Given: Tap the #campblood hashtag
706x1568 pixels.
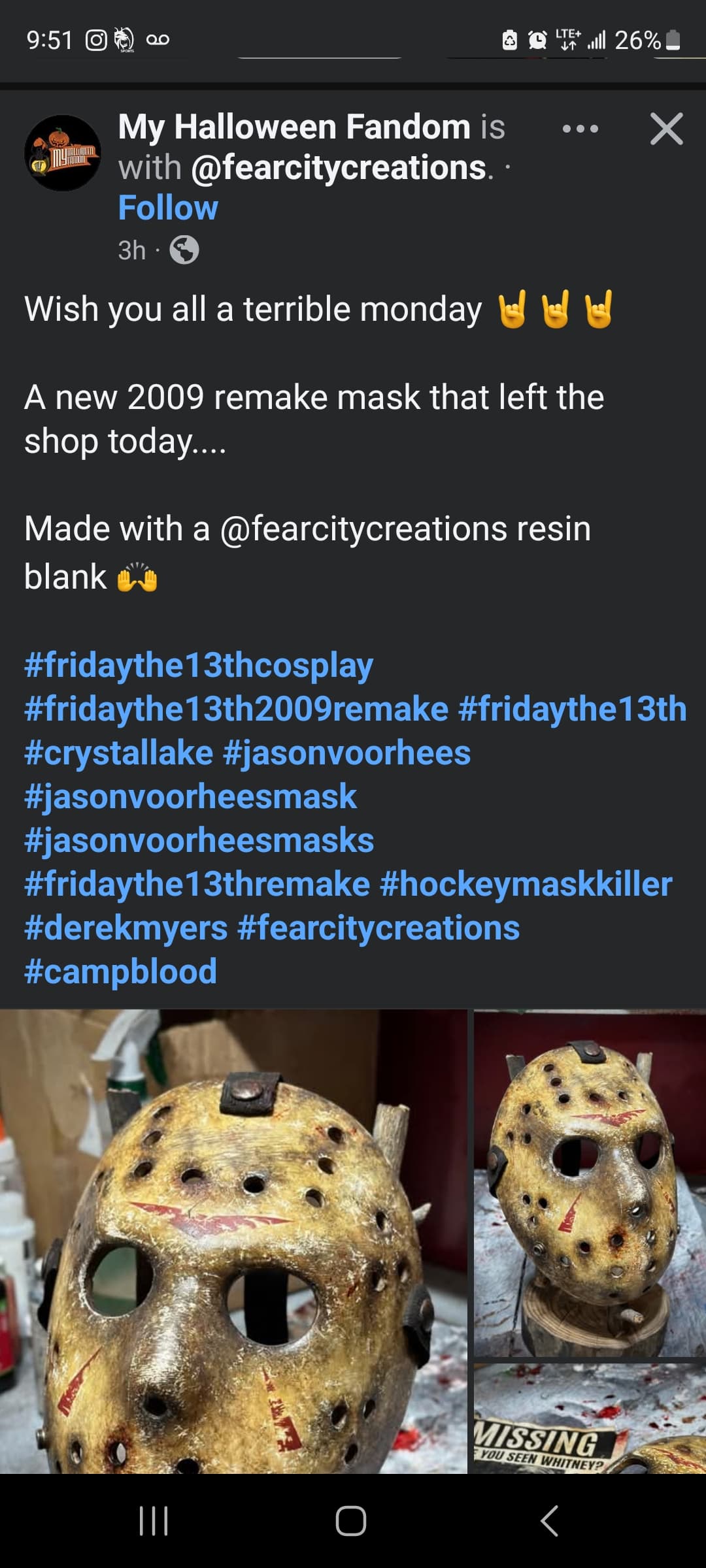Looking at the screenshot, I should coord(120,972).
